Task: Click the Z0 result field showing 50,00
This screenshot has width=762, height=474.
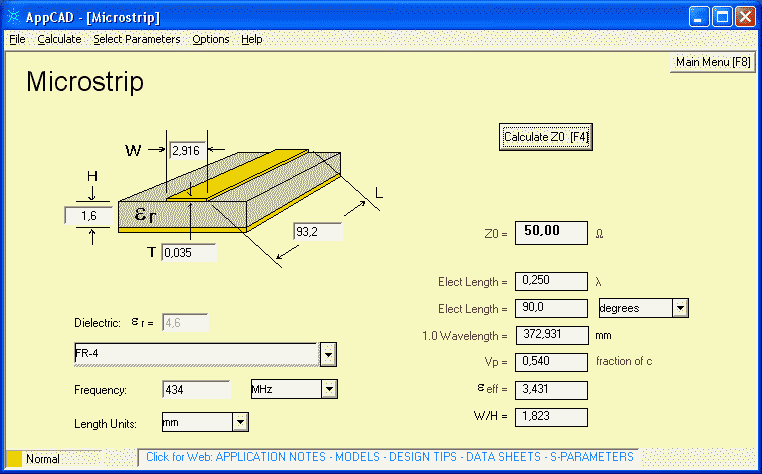Action: coord(551,233)
